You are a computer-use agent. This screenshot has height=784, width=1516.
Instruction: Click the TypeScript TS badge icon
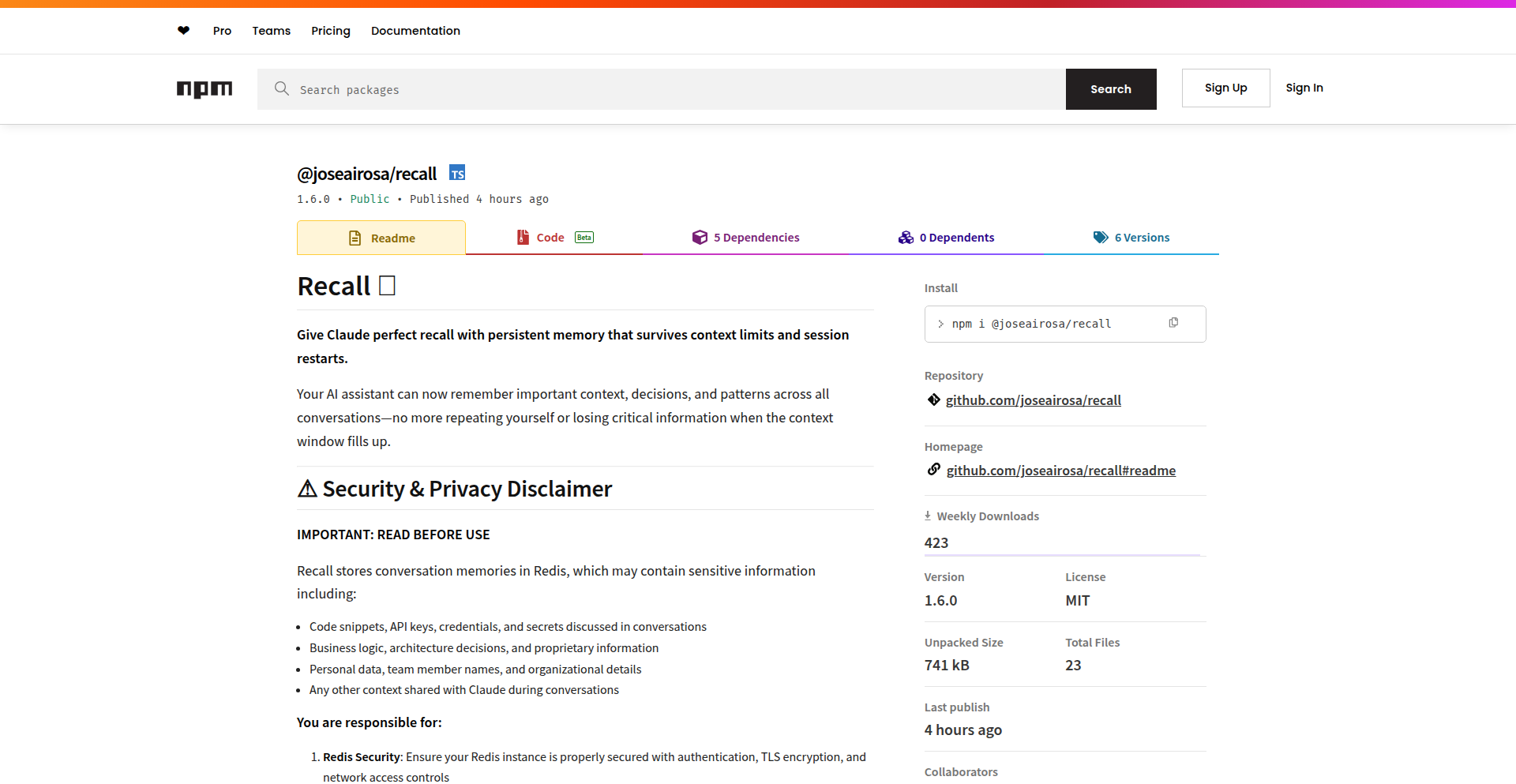pos(457,173)
